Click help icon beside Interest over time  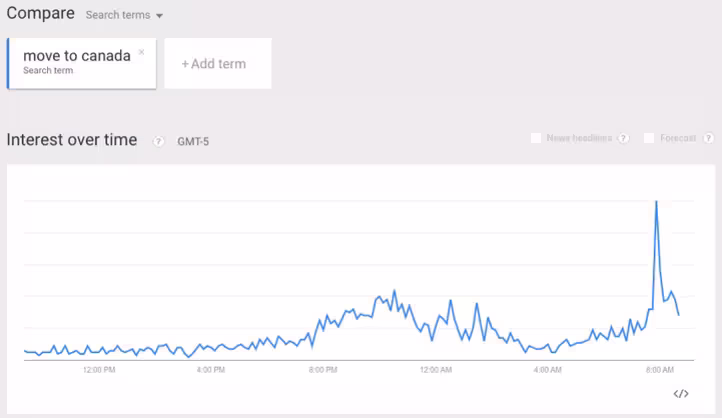(158, 141)
